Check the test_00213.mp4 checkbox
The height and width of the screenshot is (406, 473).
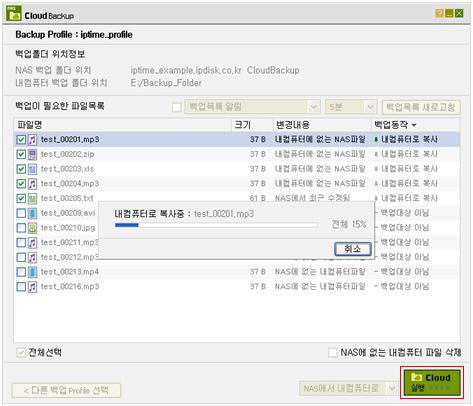(x=21, y=272)
